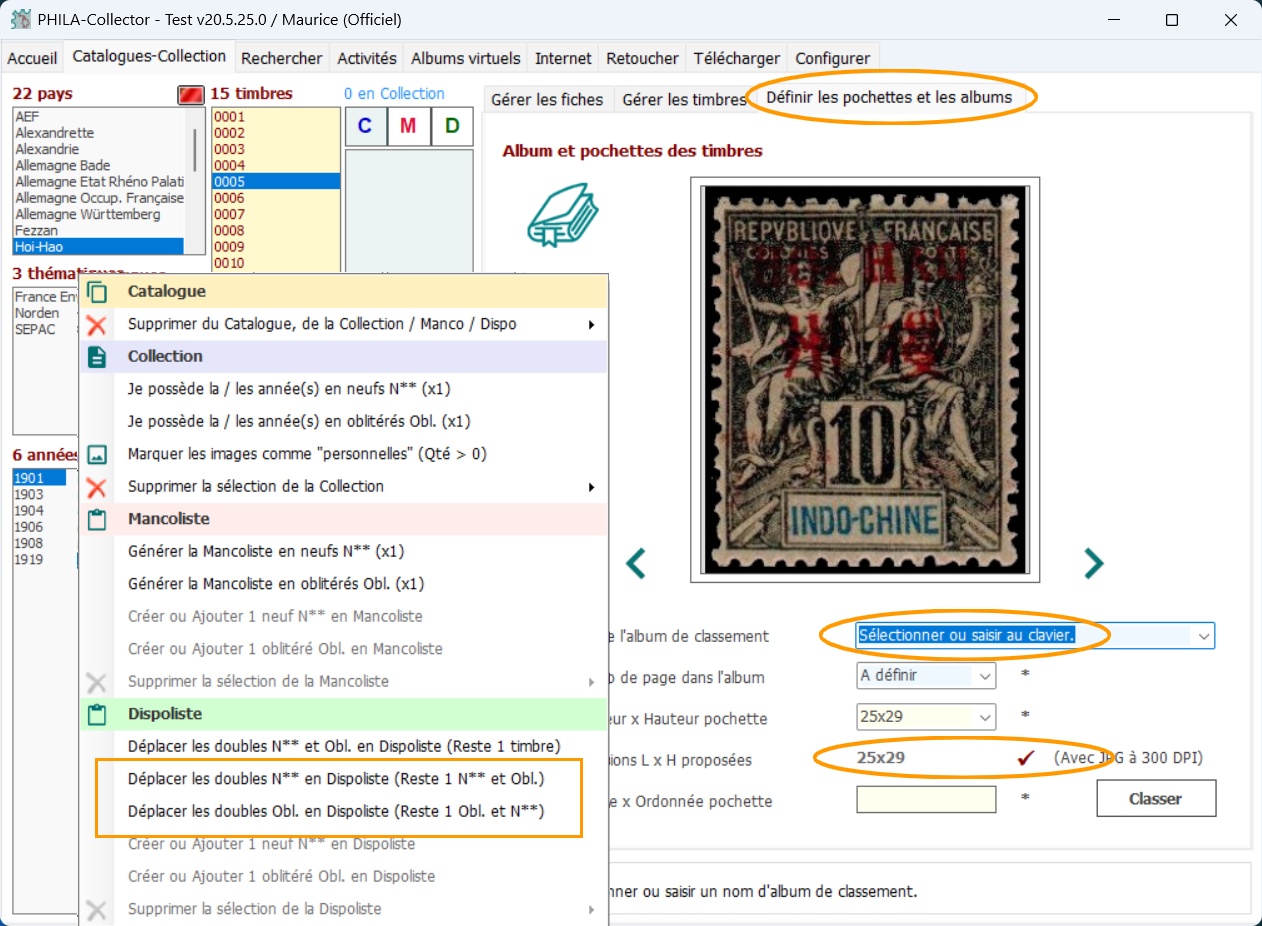Image resolution: width=1262 pixels, height=926 pixels.
Task: Choose Je possède en neufs N** (x1)
Action: point(343,389)
